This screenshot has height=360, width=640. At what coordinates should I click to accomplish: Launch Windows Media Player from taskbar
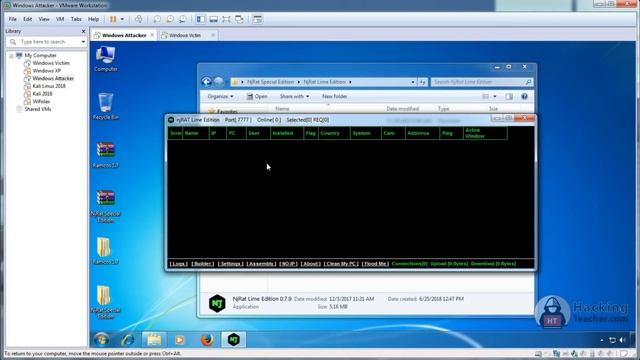click(179, 340)
